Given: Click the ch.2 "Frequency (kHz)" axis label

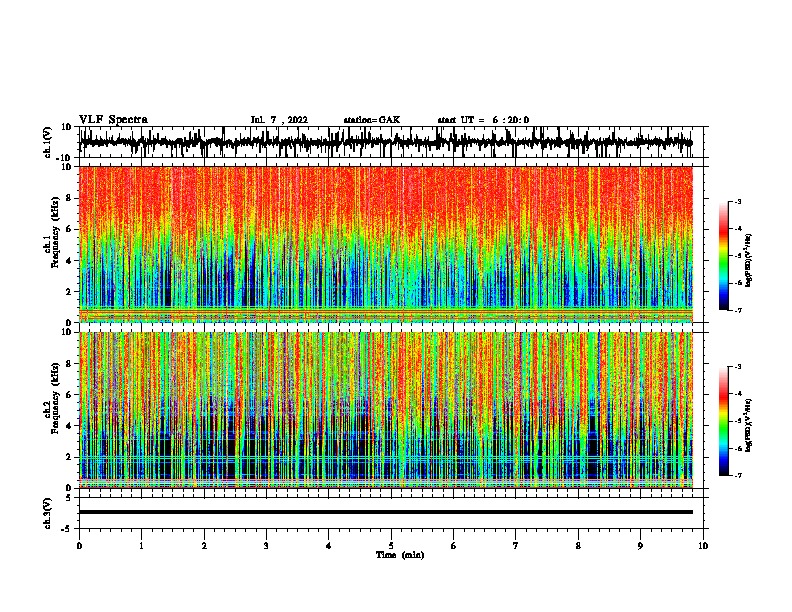Looking at the screenshot, I should pos(55,399).
